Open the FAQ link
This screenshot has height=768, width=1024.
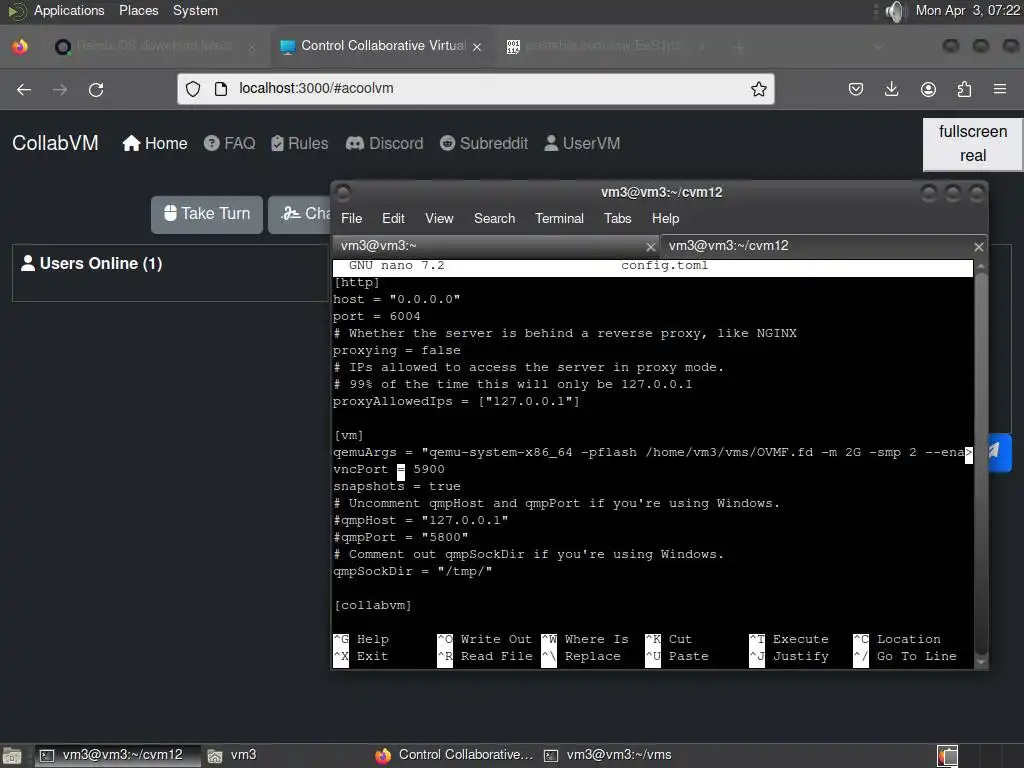pyautogui.click(x=229, y=143)
